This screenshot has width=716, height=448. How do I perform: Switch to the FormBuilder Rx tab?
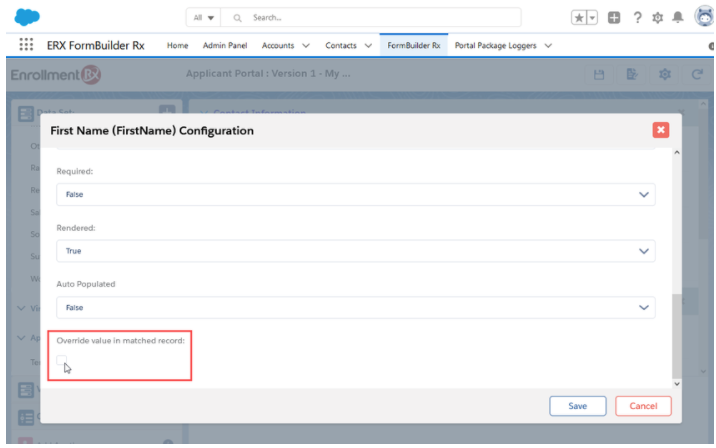[414, 45]
